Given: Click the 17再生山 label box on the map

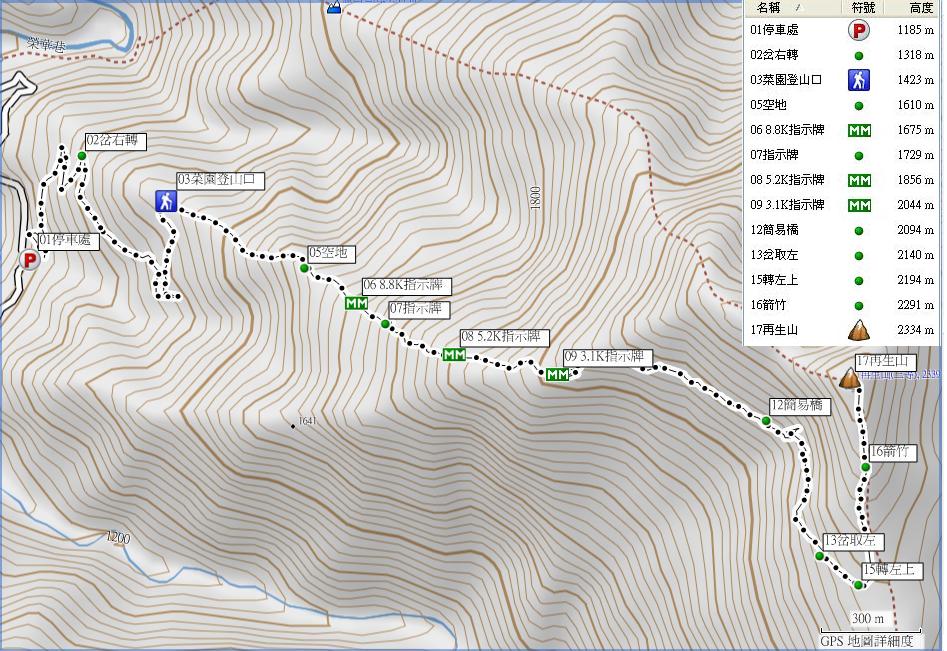Looking at the screenshot, I should (x=886, y=362).
